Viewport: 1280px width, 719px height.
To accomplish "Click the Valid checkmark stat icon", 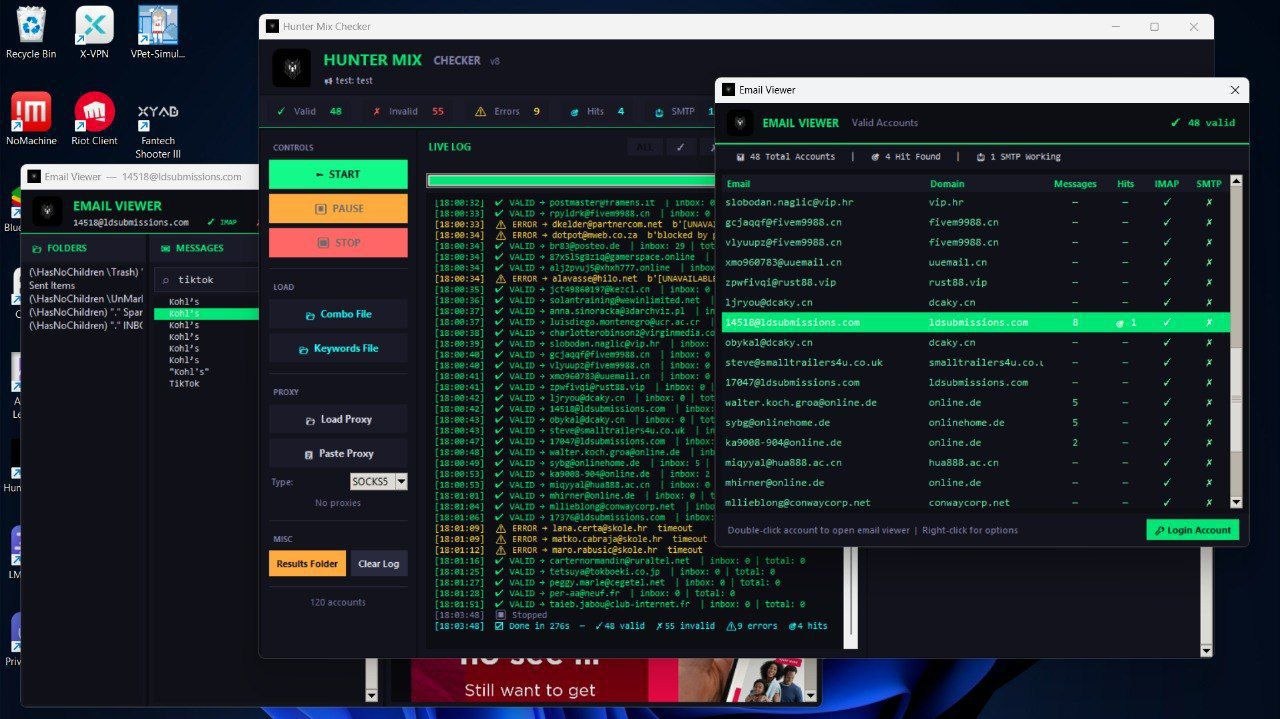I will pos(281,111).
